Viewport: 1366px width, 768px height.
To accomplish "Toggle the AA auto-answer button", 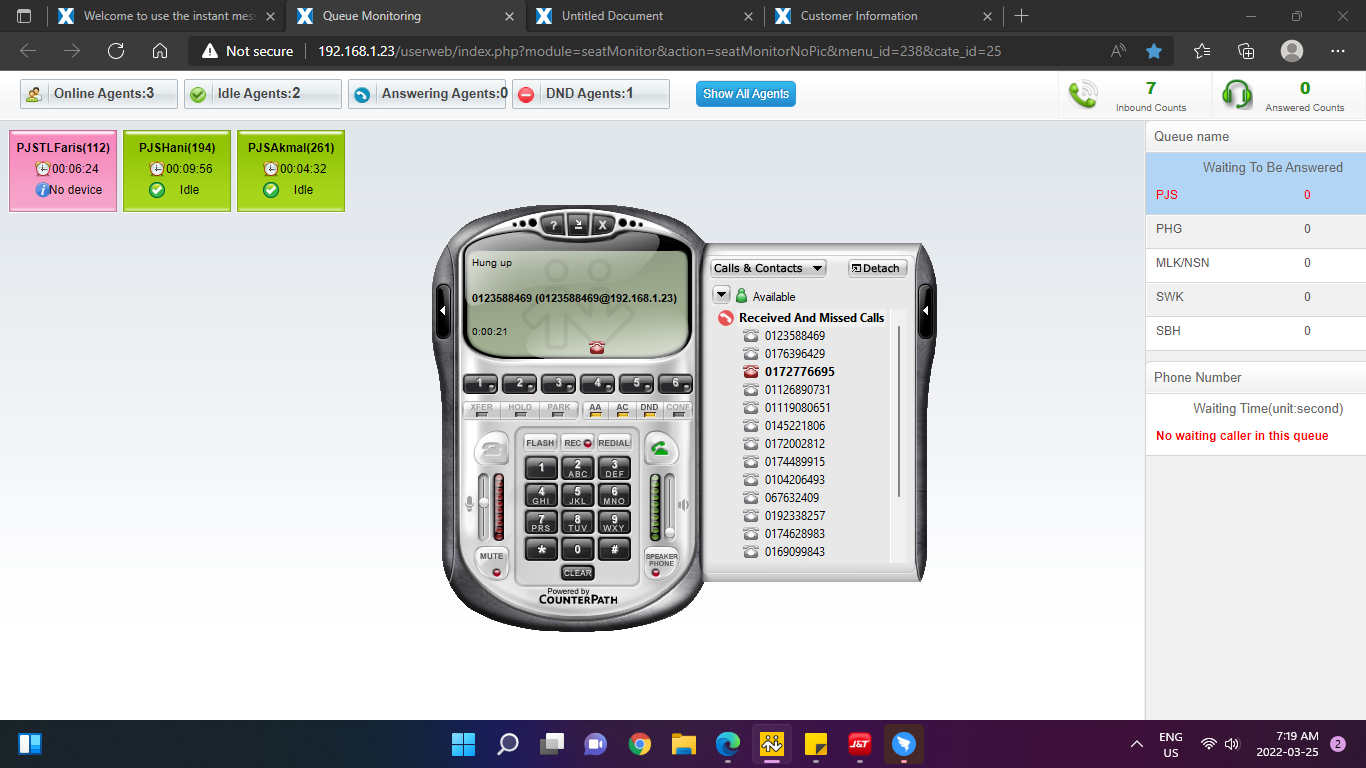I will pos(595,410).
